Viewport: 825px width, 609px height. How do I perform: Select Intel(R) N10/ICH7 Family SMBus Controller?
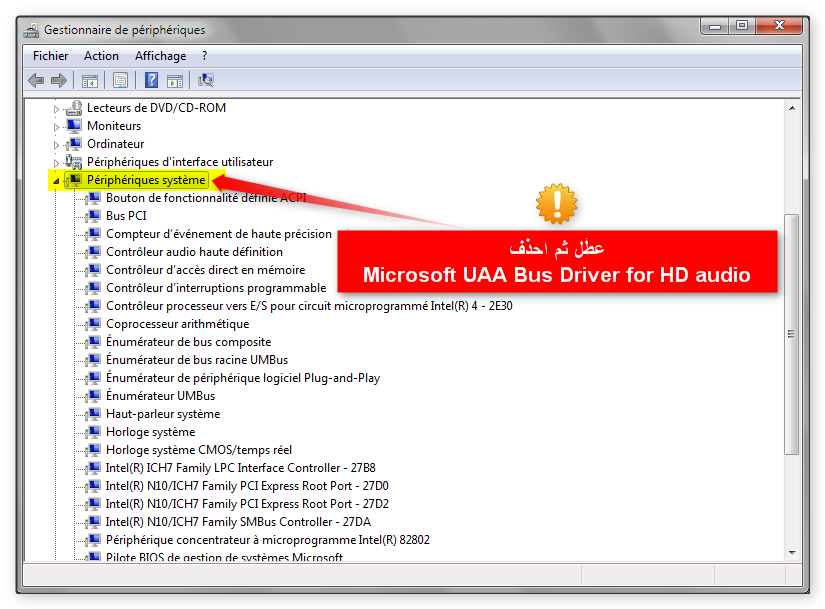click(238, 522)
